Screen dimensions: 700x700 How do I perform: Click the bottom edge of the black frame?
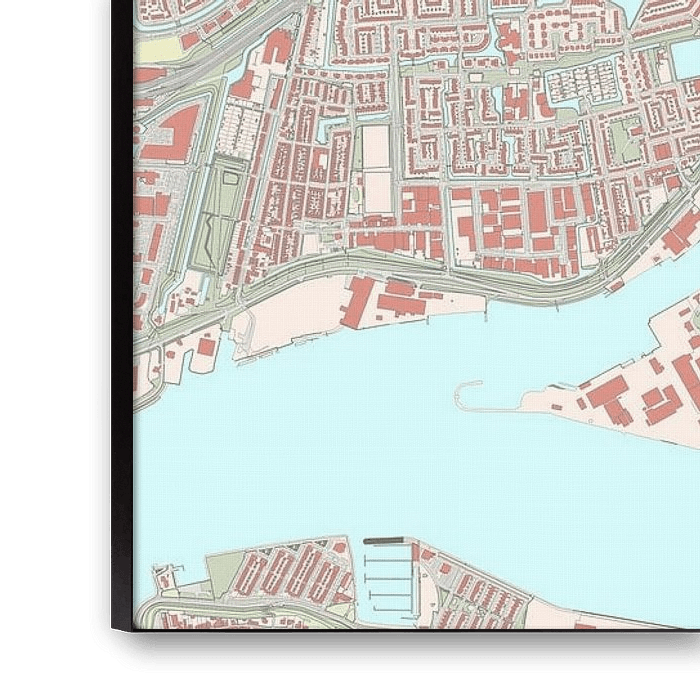click(400, 650)
